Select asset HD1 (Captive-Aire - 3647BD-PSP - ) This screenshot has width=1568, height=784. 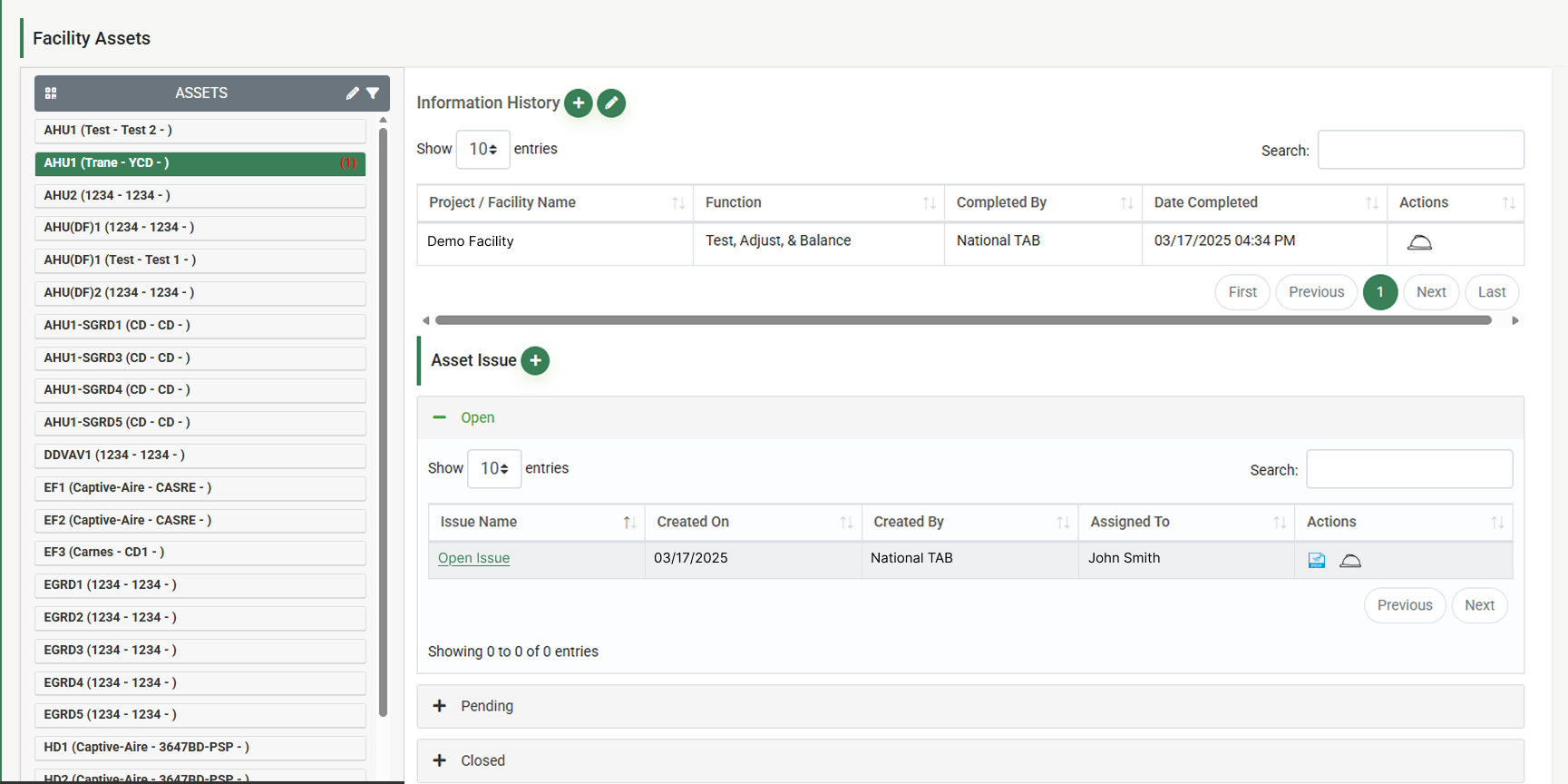pos(200,748)
